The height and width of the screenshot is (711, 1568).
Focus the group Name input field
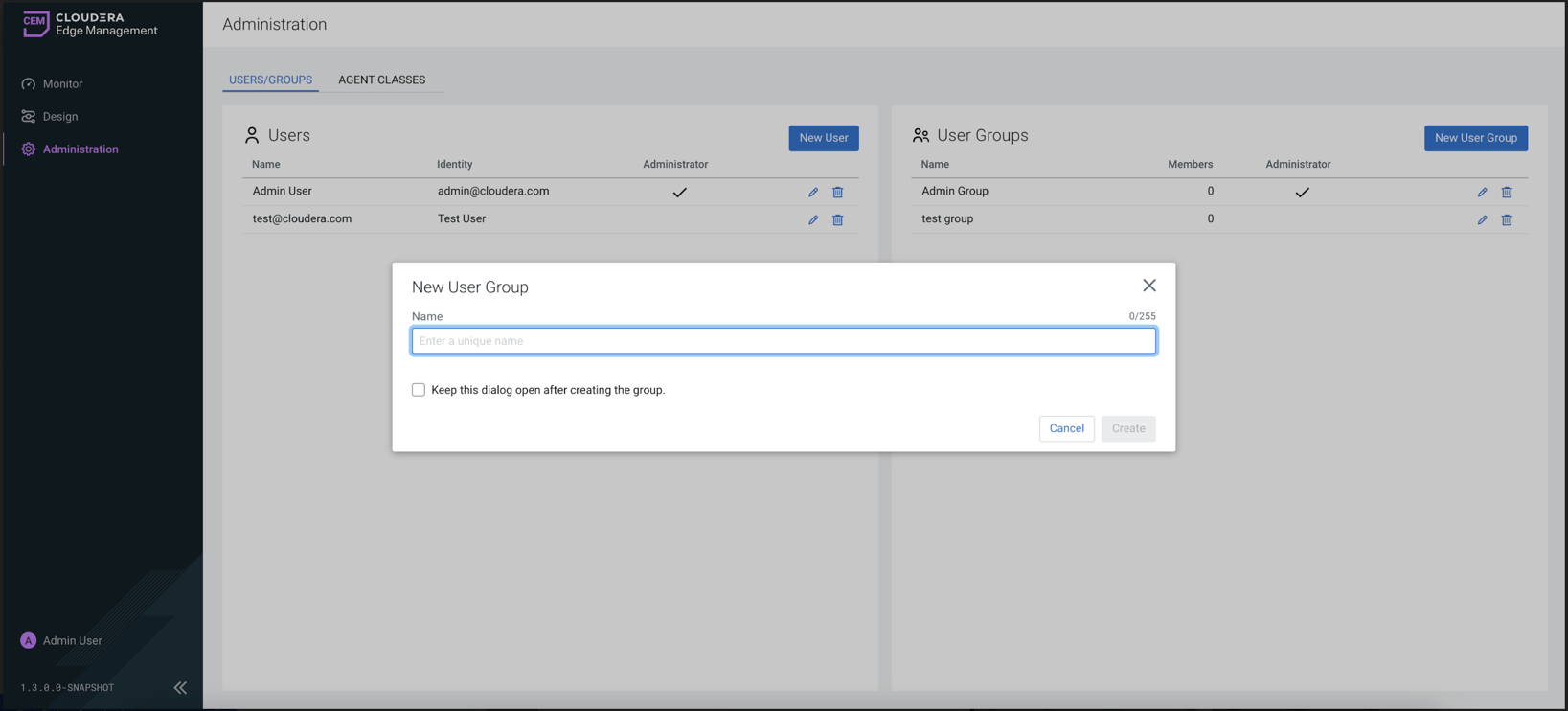tap(784, 341)
